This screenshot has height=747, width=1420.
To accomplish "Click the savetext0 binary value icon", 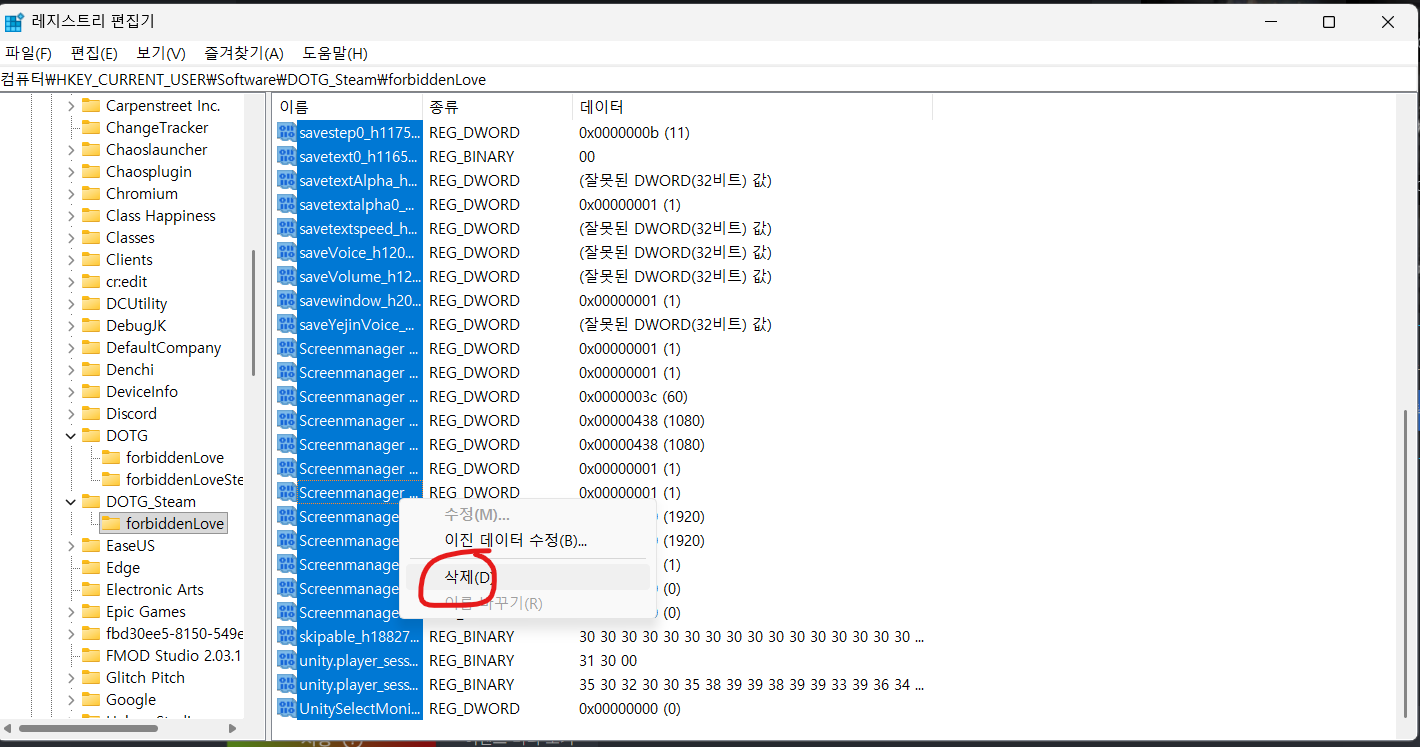I will [x=287, y=156].
